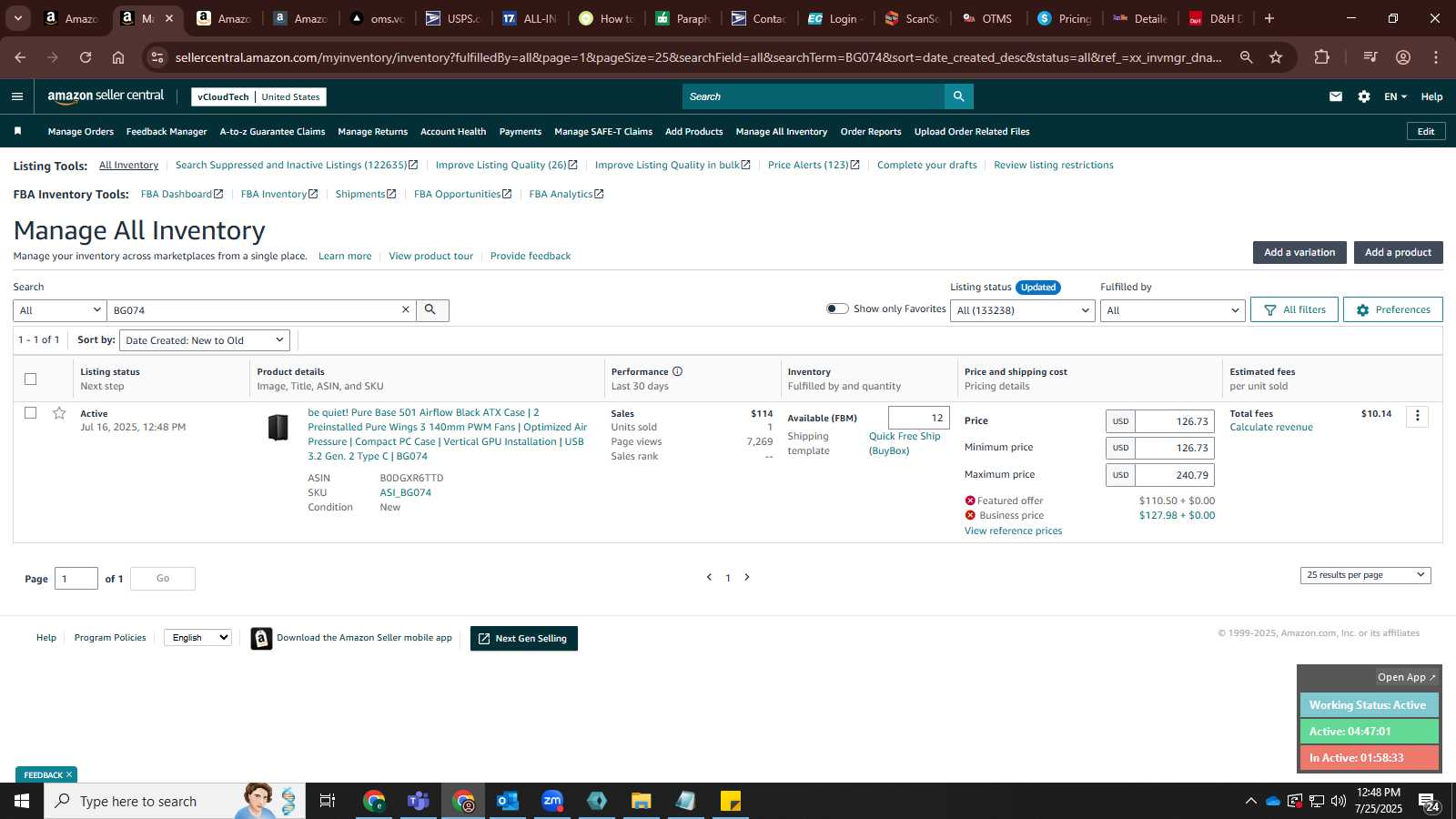Click the bookmark flag icon in nav bar

click(x=17, y=131)
